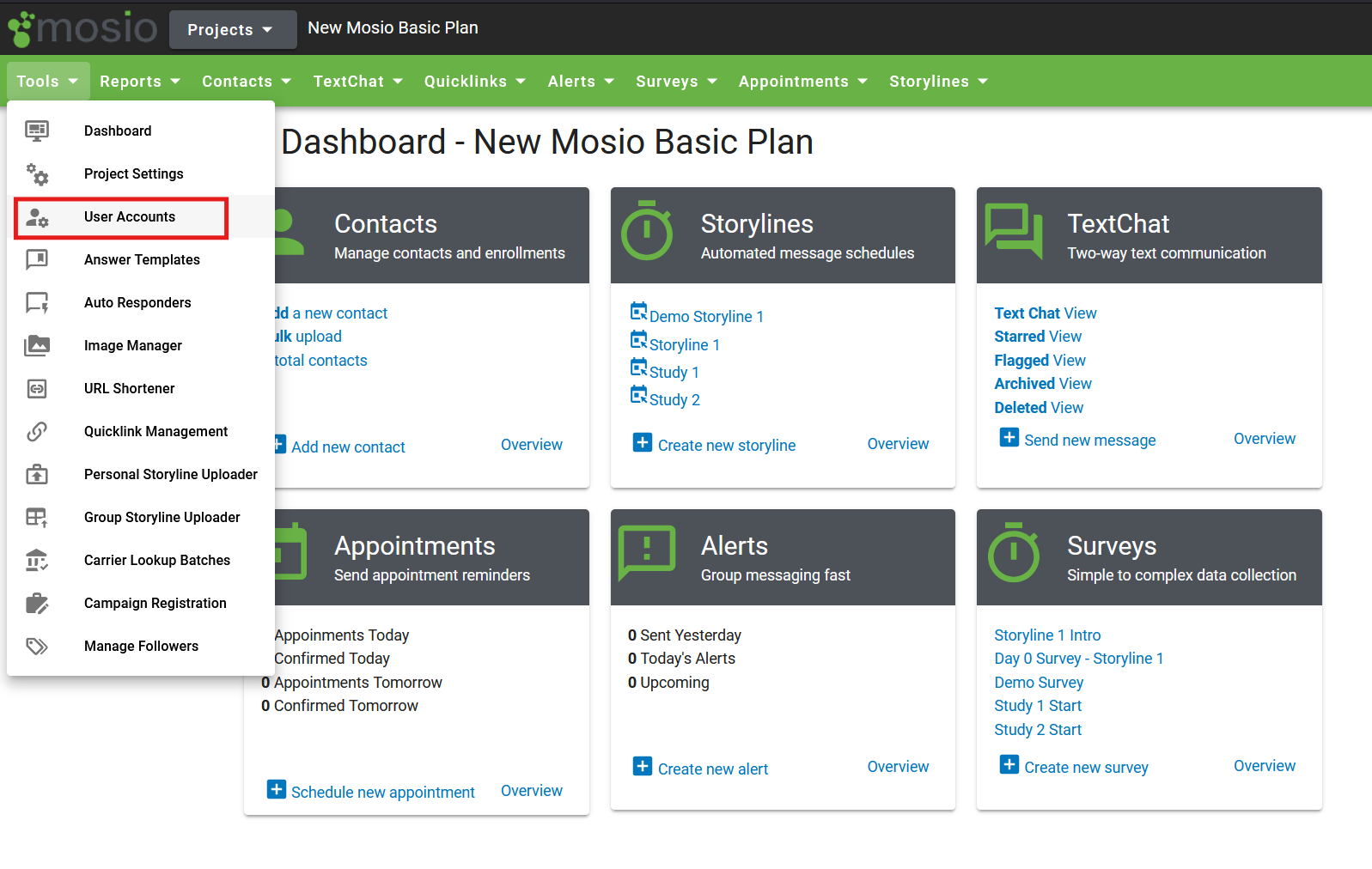Collapse the Tools dropdown menu
The width and height of the screenshot is (1372, 869).
point(48,82)
